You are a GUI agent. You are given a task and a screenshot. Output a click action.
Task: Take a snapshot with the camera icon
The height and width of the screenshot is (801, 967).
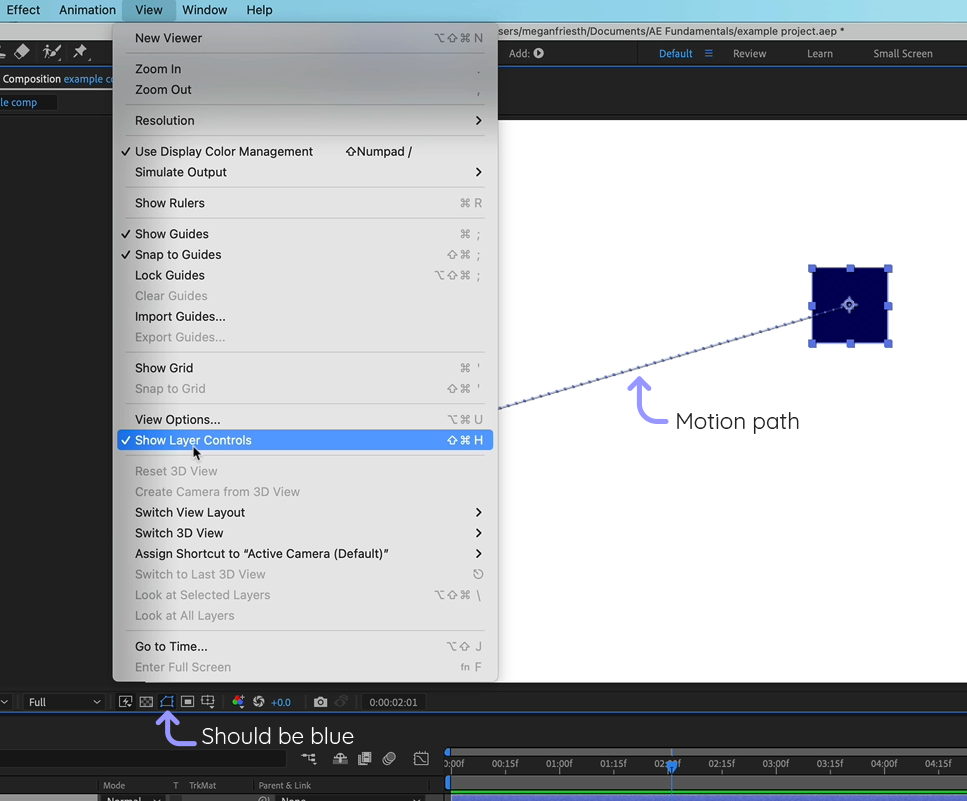pos(320,702)
